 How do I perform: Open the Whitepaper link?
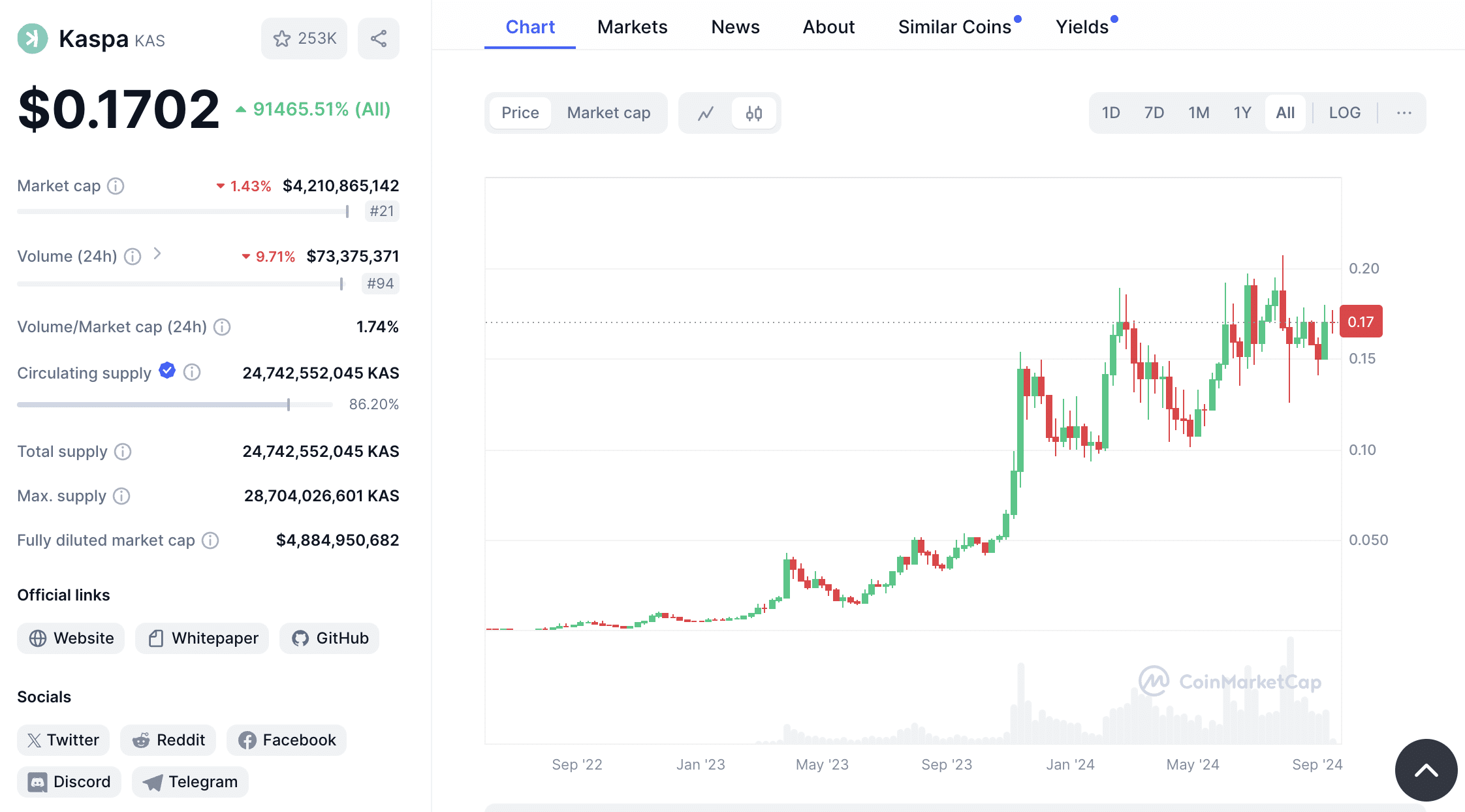click(202, 638)
